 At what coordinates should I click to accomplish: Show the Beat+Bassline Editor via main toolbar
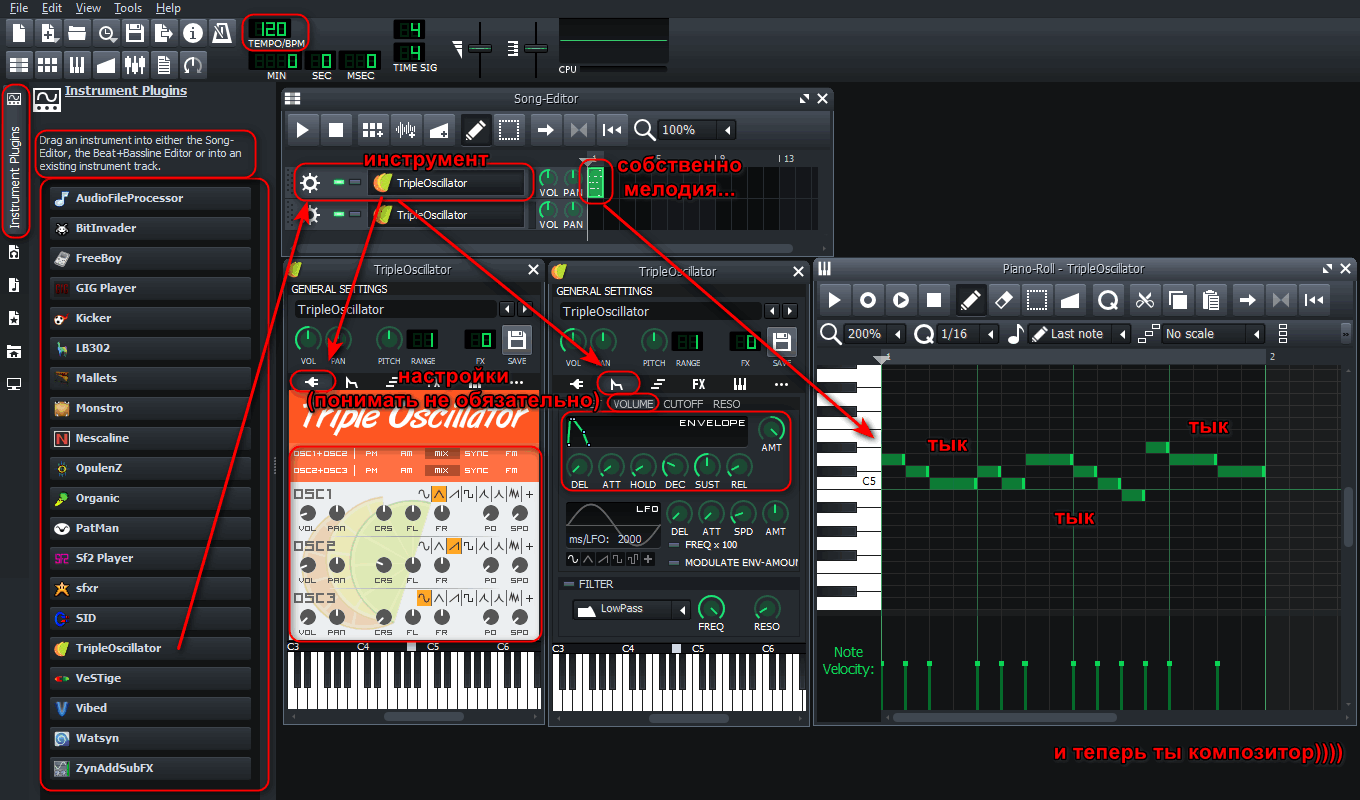(x=48, y=65)
